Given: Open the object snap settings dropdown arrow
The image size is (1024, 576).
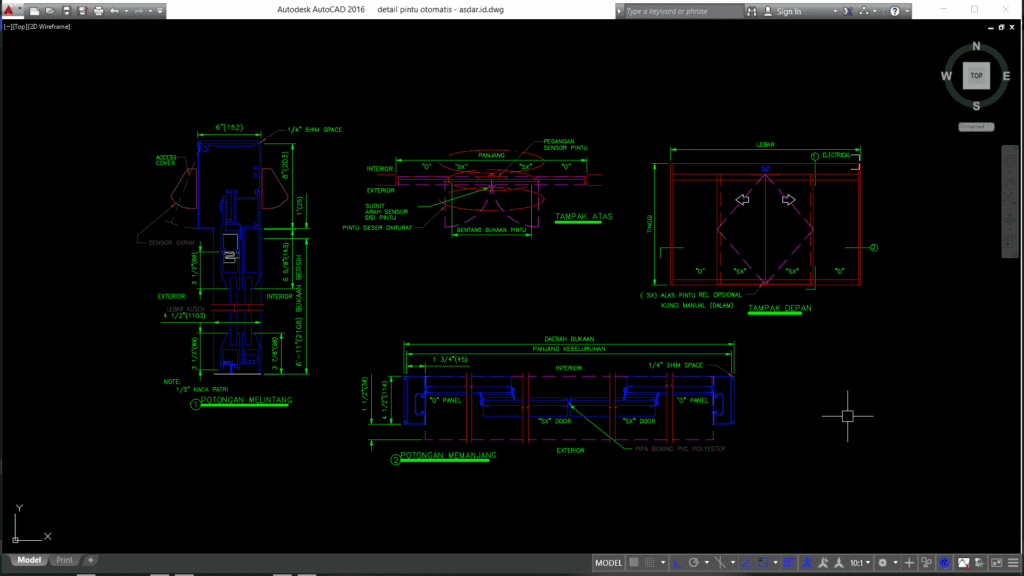Looking at the screenshot, I should click(x=733, y=562).
